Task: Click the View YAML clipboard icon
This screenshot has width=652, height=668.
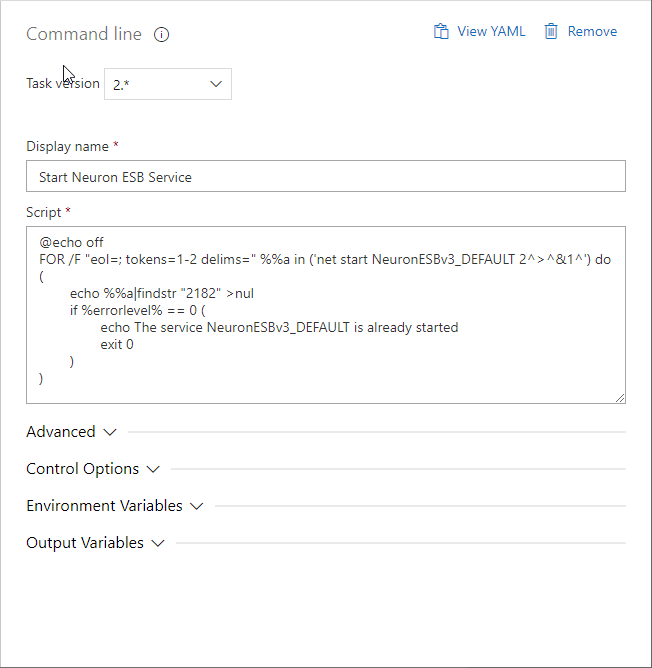Action: (x=441, y=32)
